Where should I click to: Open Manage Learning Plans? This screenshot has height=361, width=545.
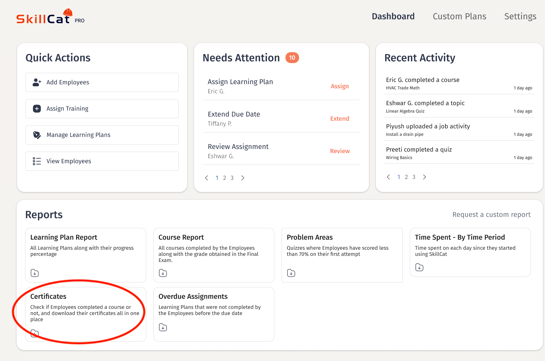click(x=102, y=135)
